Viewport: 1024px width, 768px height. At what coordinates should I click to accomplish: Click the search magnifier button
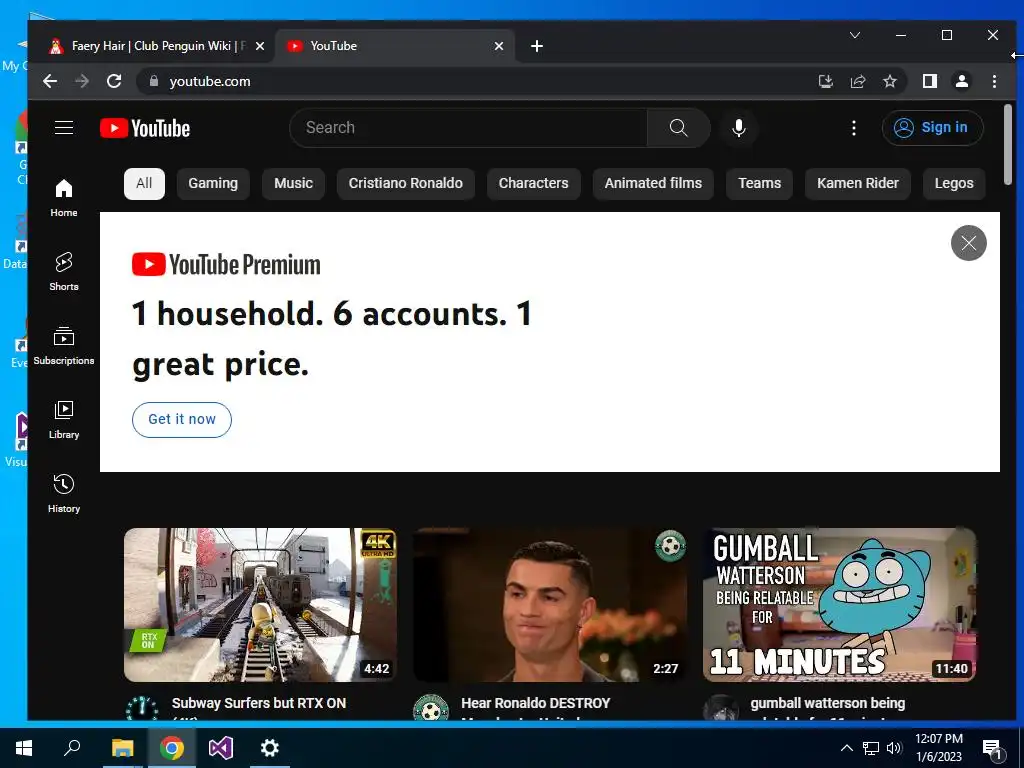pos(679,127)
